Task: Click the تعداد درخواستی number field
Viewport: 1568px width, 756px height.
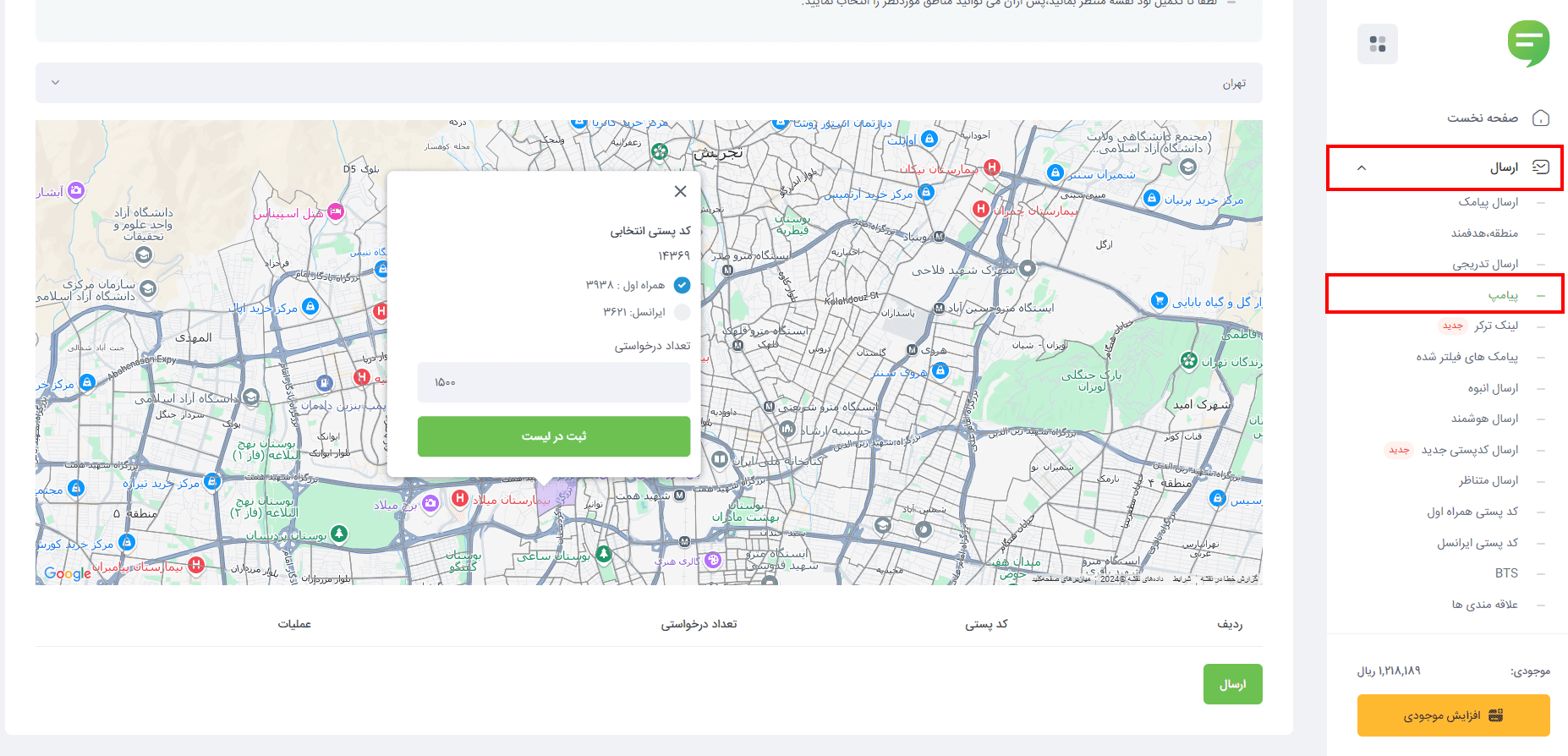Action: click(x=554, y=382)
